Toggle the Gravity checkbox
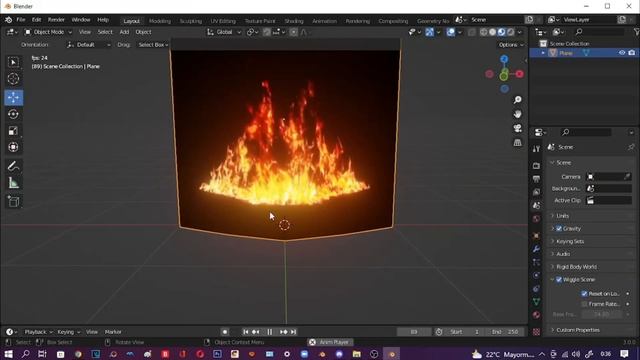 559,229
